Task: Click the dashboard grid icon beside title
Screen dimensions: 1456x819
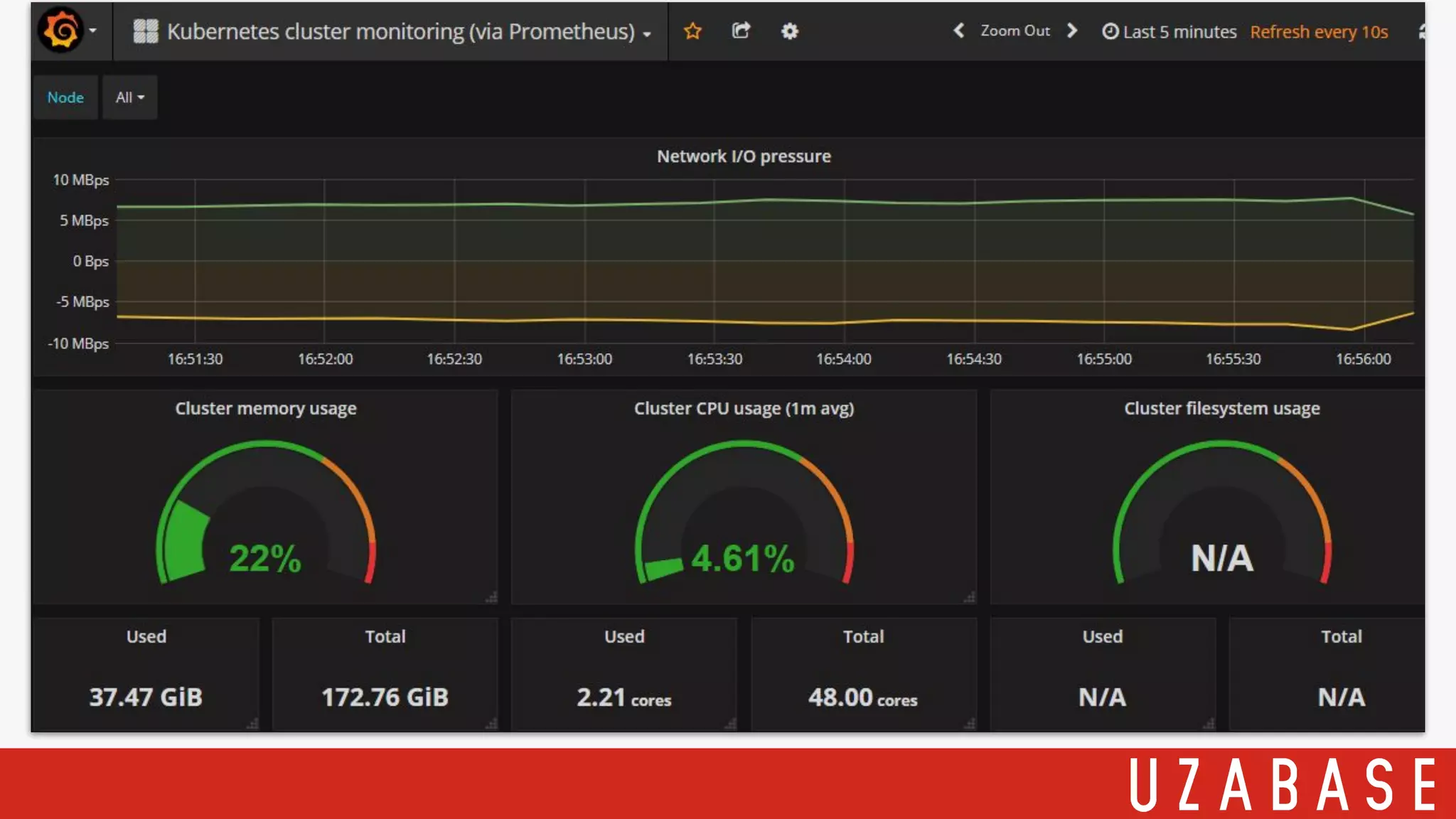Action: 146,31
